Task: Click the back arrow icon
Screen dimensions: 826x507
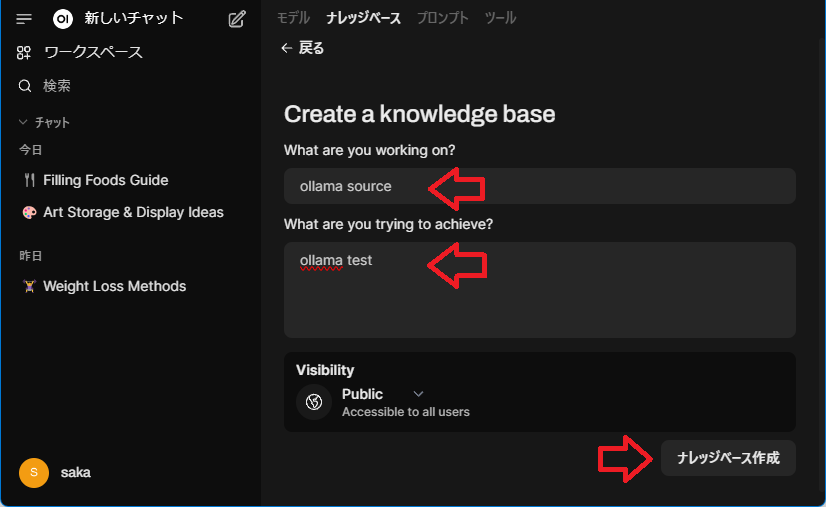Action: tap(287, 48)
